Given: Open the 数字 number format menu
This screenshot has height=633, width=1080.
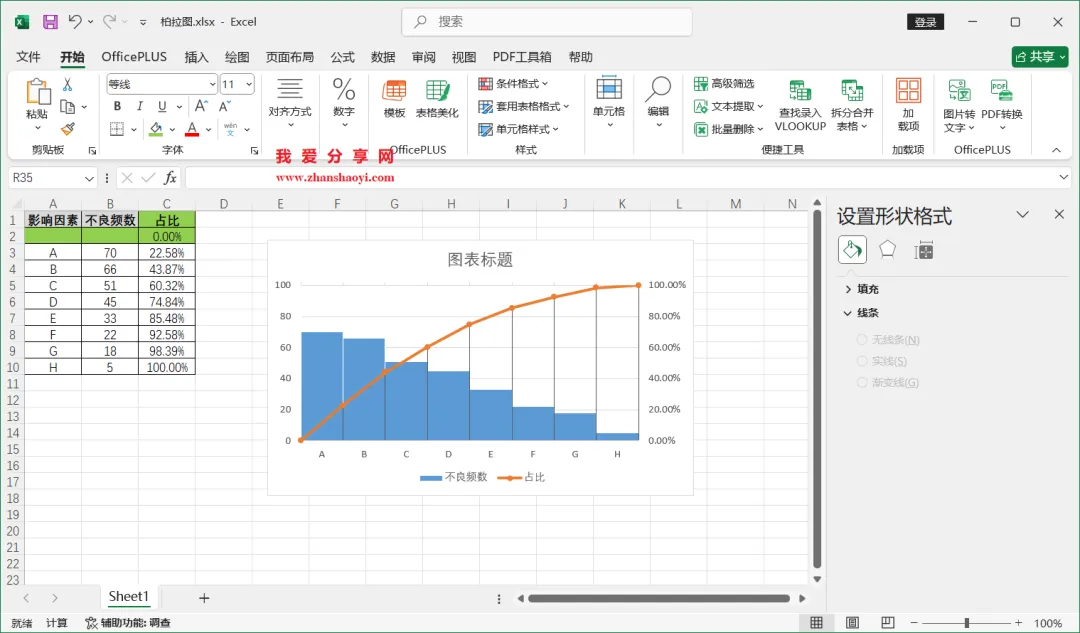Looking at the screenshot, I should 344,103.
